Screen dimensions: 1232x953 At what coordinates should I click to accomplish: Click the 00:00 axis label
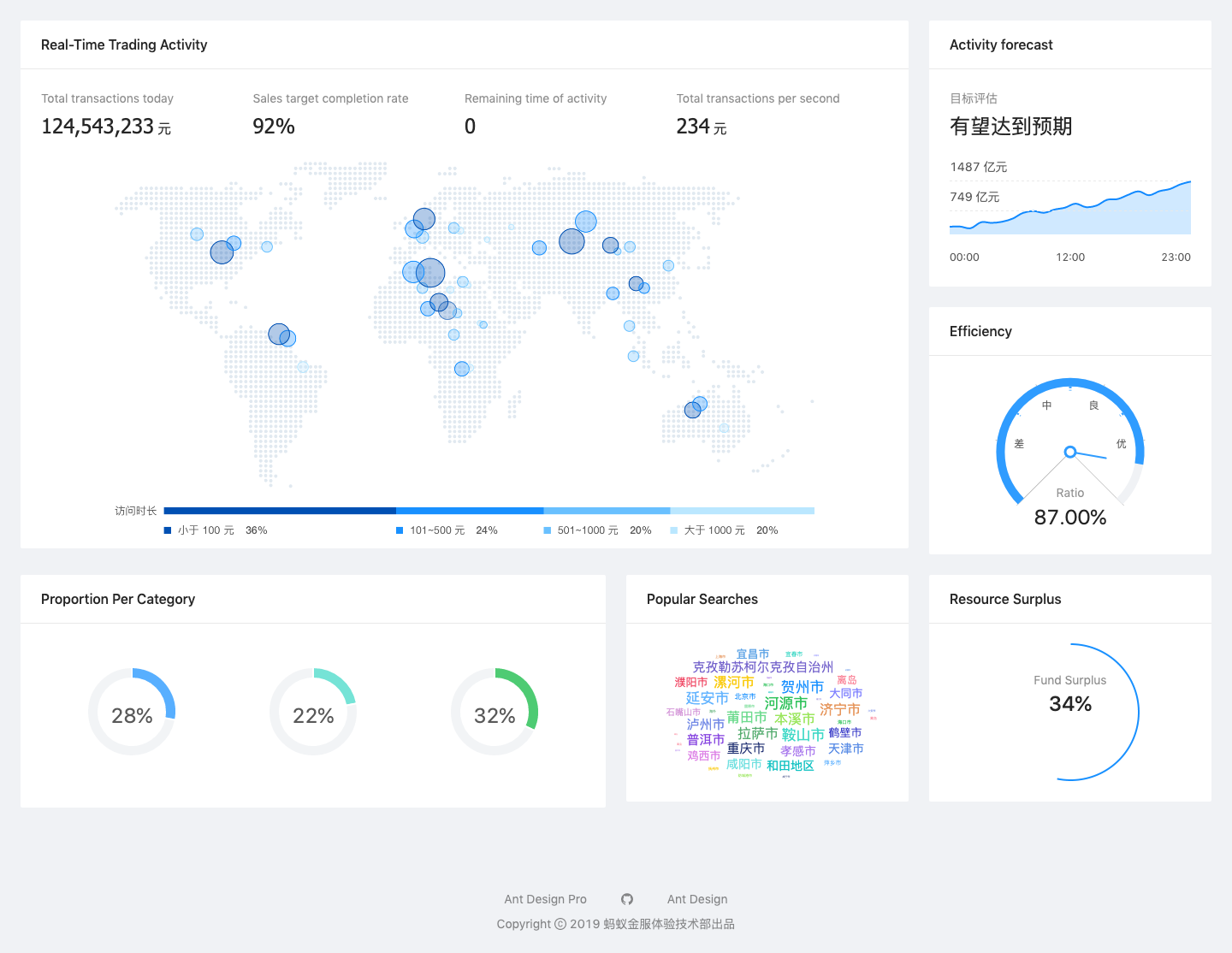pyautogui.click(x=964, y=257)
